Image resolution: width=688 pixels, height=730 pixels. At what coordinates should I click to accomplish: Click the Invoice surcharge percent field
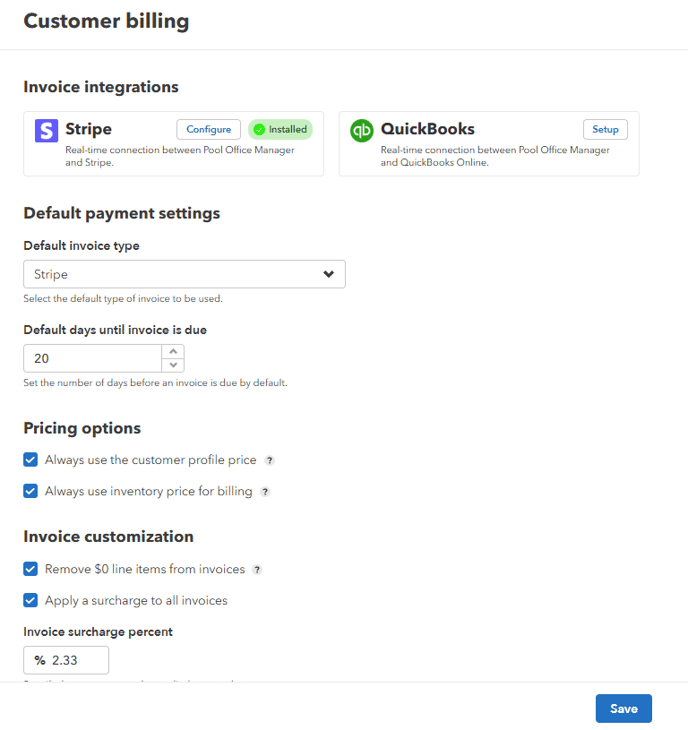pos(77,660)
